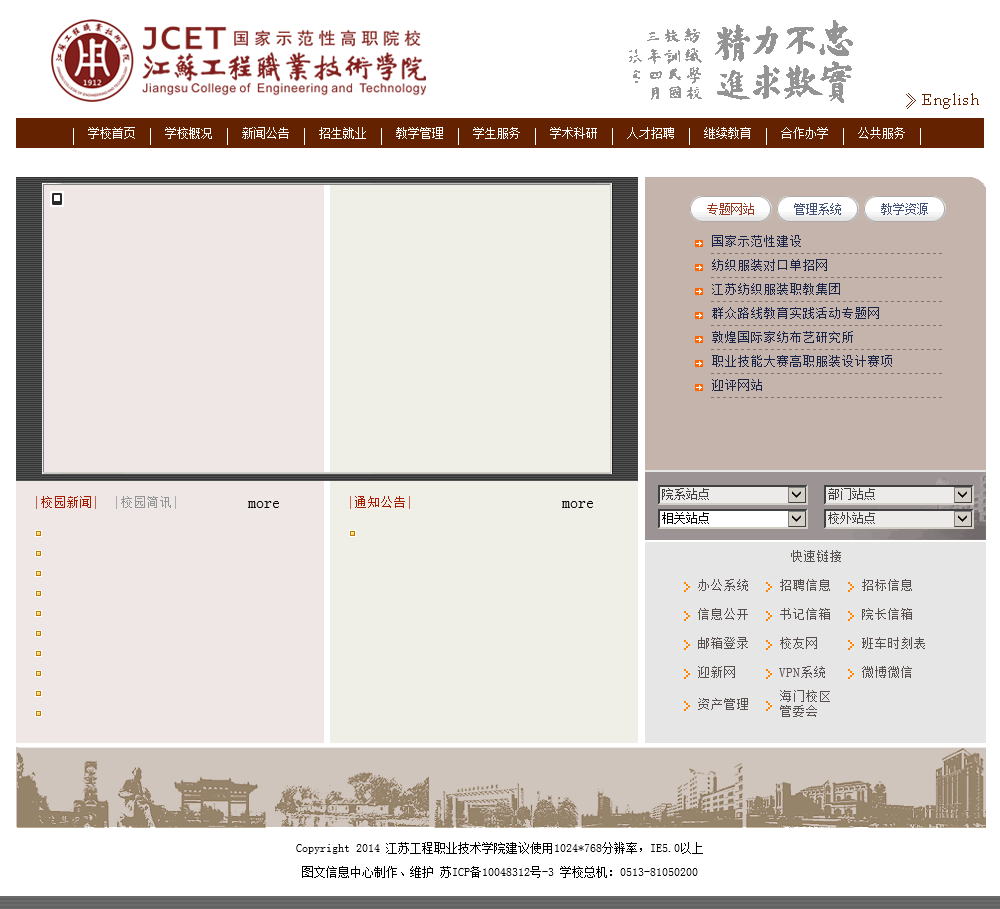The width and height of the screenshot is (1000, 909).
Task: Switch to 专题网站 tab
Action: click(x=730, y=209)
